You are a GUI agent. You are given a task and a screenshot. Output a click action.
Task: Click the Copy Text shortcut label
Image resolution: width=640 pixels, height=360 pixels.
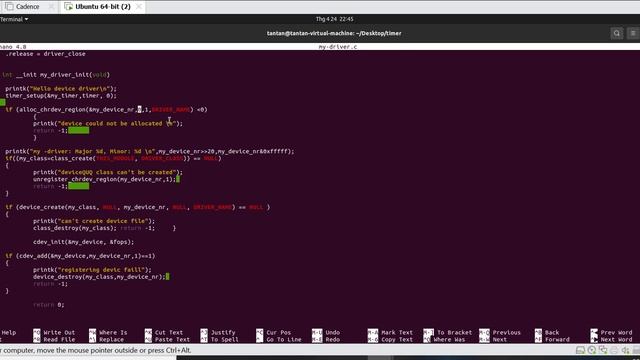coord(397,340)
